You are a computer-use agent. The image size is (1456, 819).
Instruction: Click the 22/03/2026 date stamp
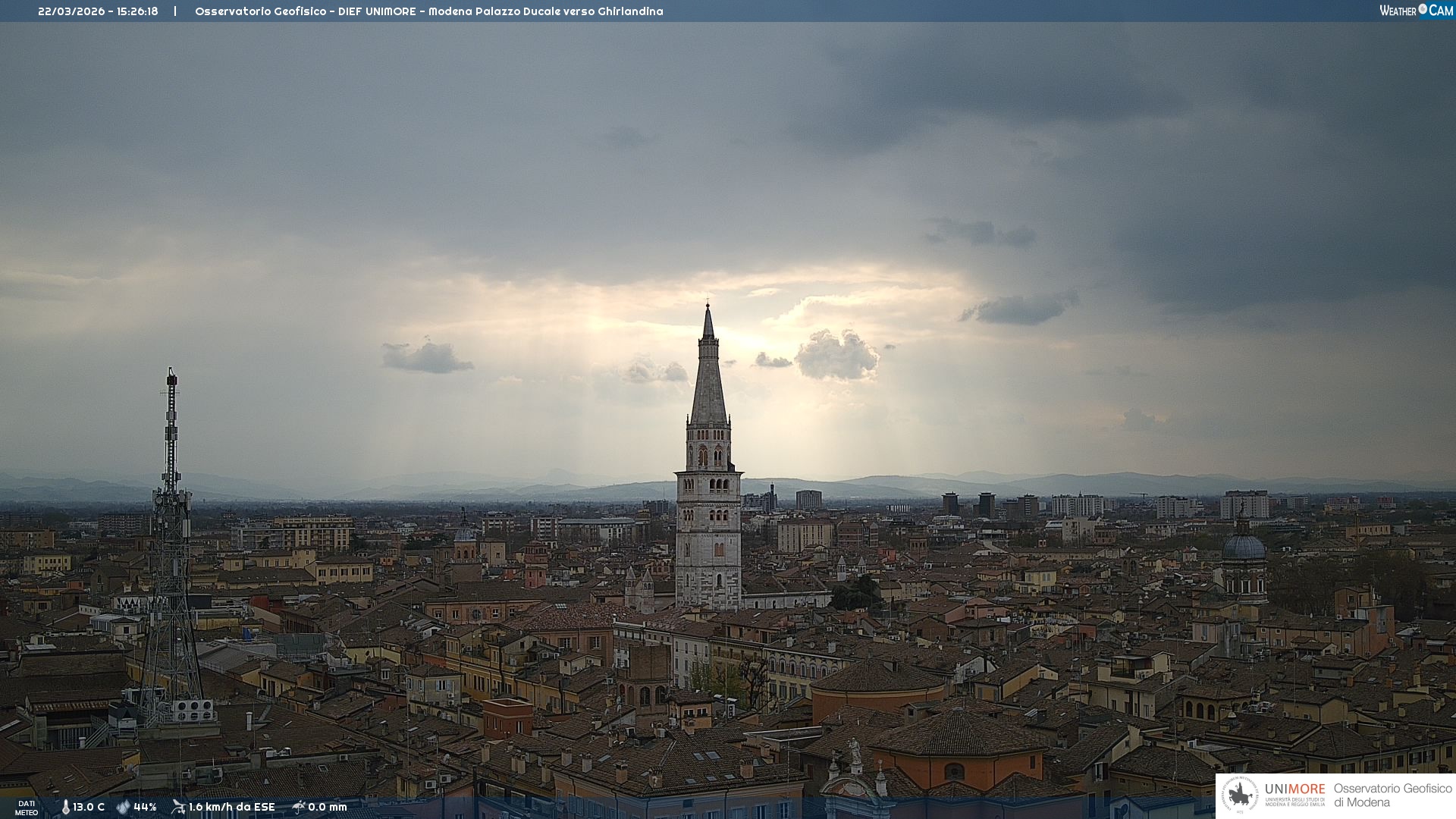71,11
